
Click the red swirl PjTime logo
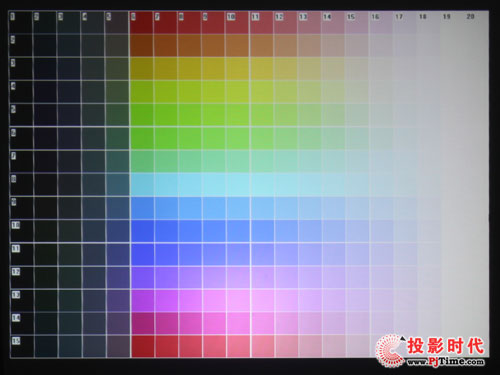tap(390, 351)
